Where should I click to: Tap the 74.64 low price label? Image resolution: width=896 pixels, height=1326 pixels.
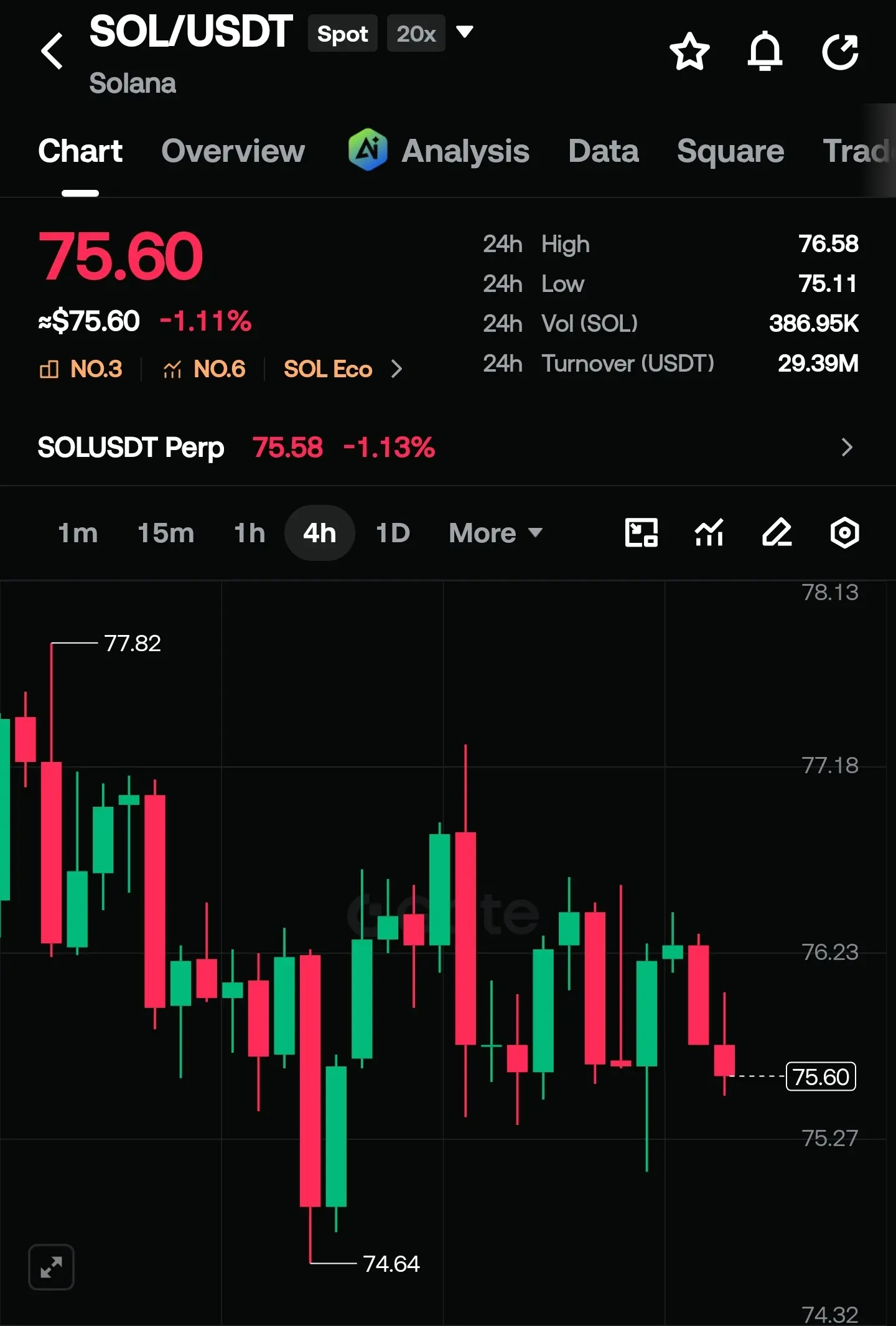tap(391, 1264)
